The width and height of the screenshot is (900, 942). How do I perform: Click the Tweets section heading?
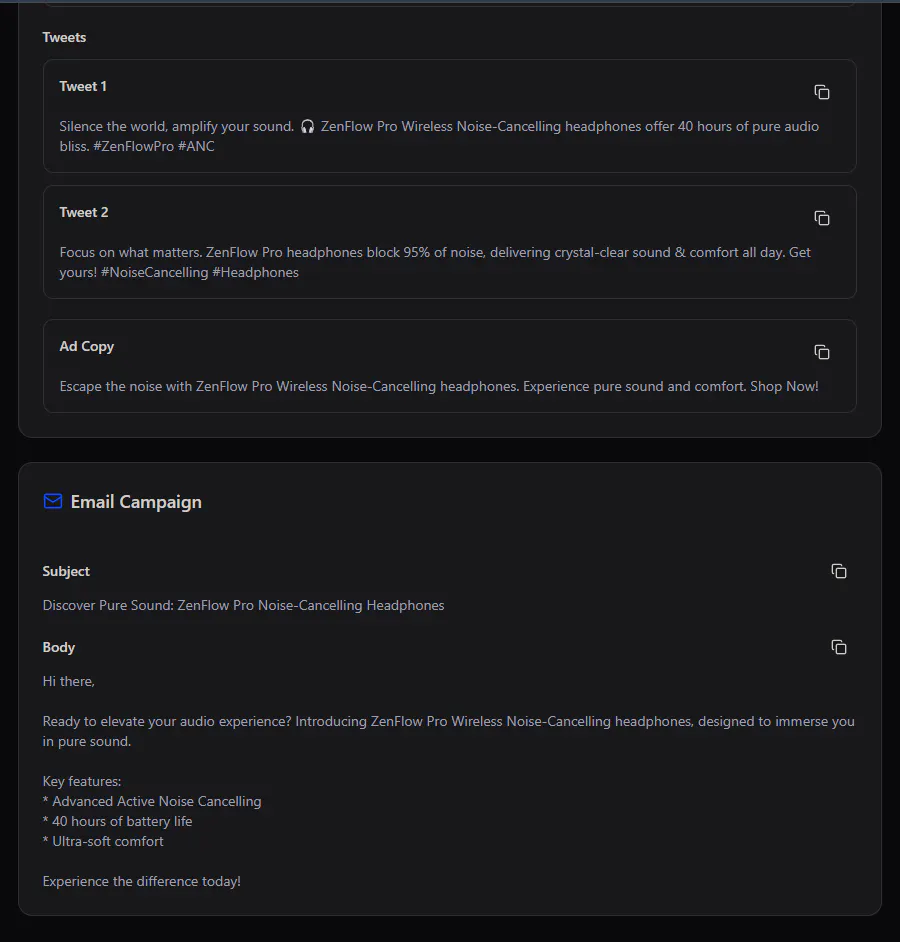pyautogui.click(x=64, y=37)
